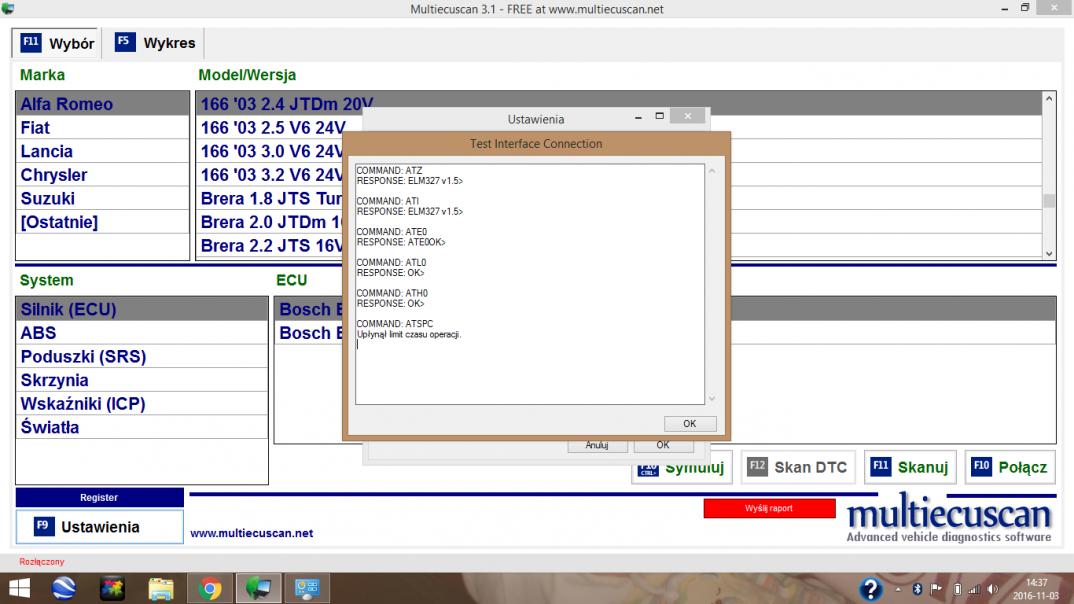This screenshot has width=1074, height=604.
Task: Open Google Earth from the taskbar
Action: point(64,588)
